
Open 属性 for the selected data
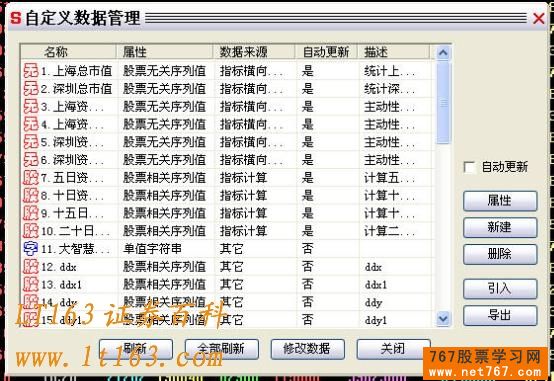pos(500,201)
